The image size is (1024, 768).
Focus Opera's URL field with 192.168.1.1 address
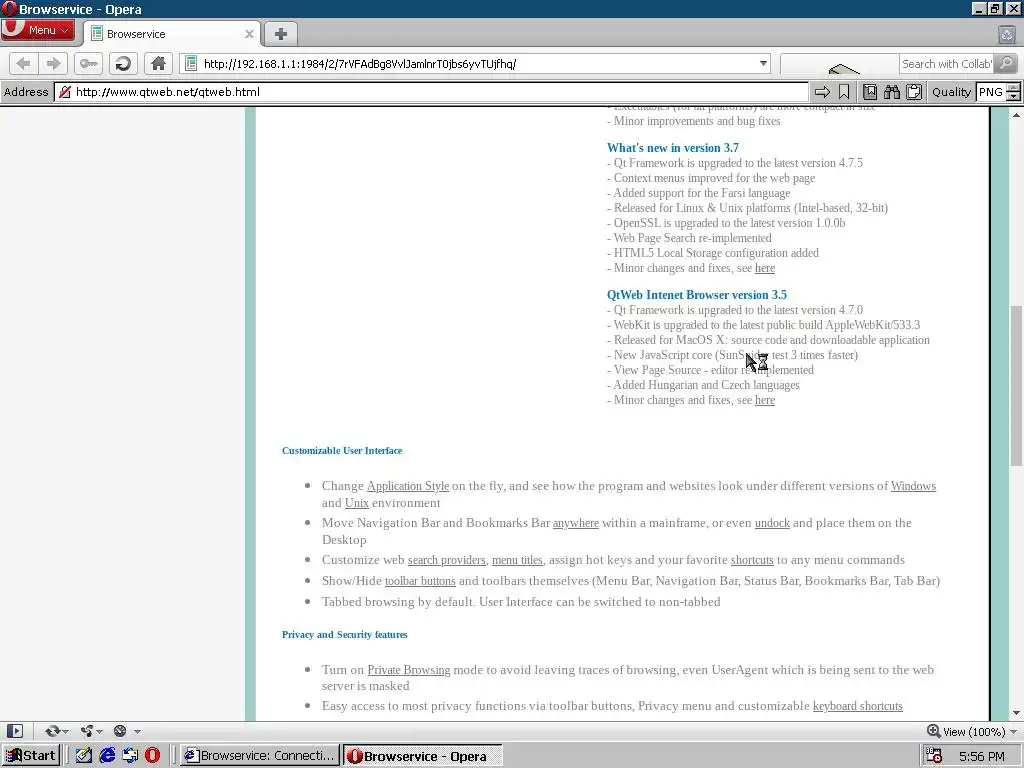477,63
